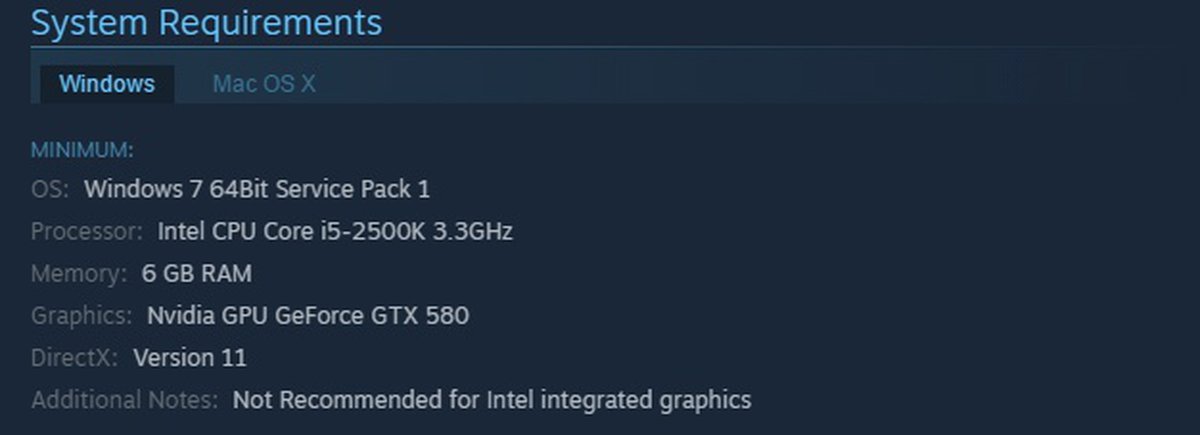Click empty tab strip beside Mac OS X
The height and width of the screenshot is (435, 1200).
(x=760, y=84)
